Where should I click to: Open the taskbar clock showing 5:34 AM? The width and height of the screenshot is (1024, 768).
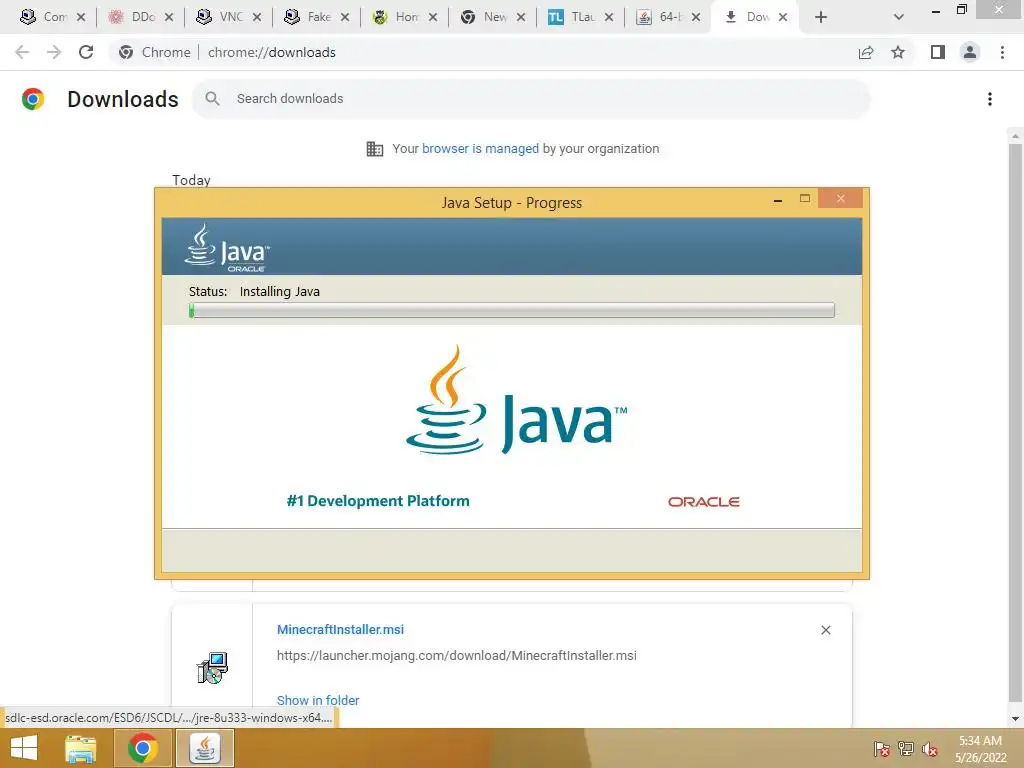[980, 749]
